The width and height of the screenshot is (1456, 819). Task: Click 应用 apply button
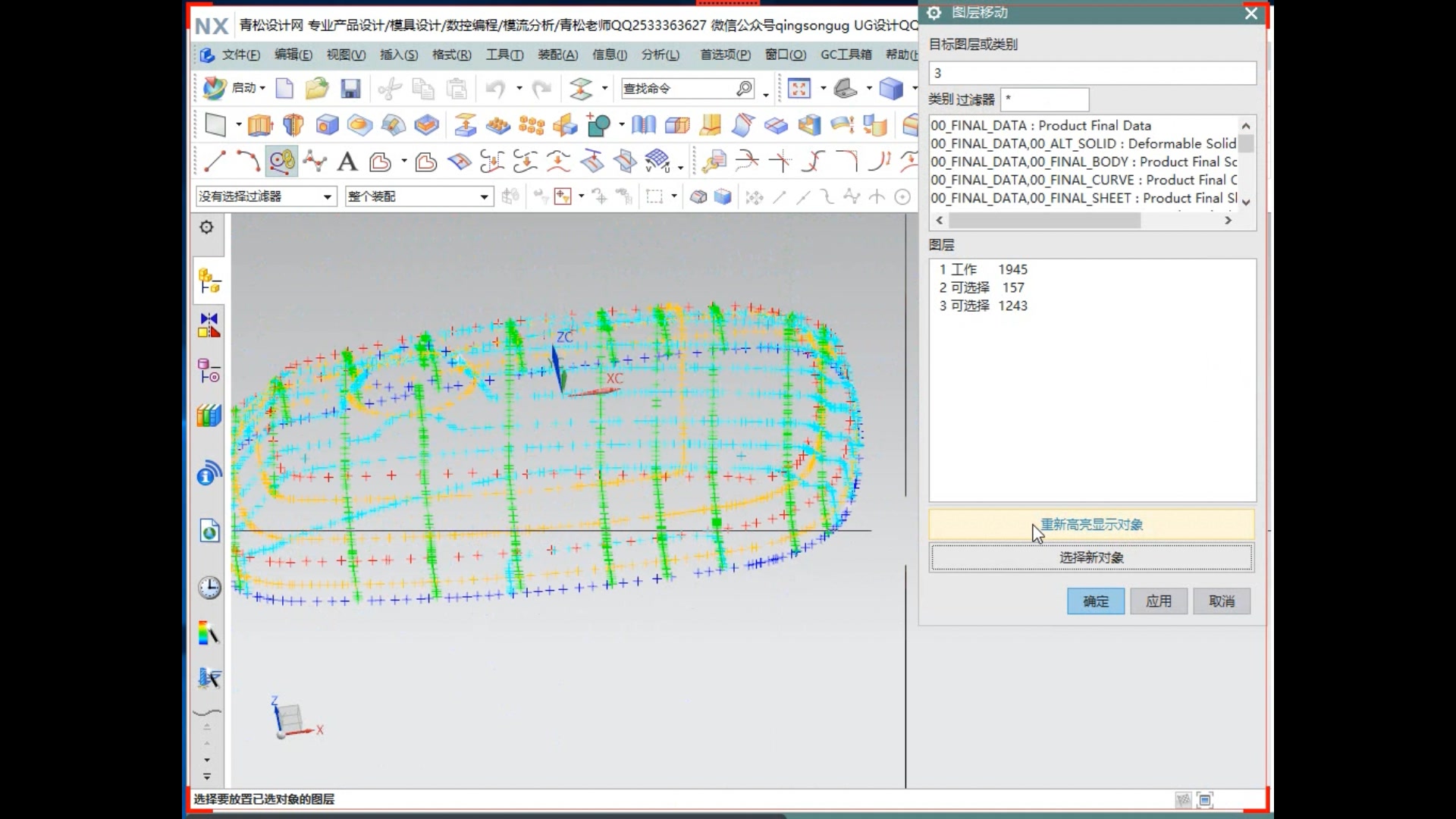click(1158, 600)
